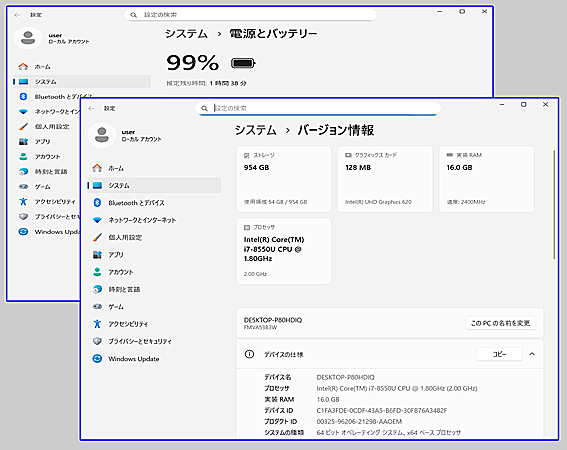567x450 pixels.
Task: Click the Bluetooth icon in front window sidebar
Action: coord(97,203)
